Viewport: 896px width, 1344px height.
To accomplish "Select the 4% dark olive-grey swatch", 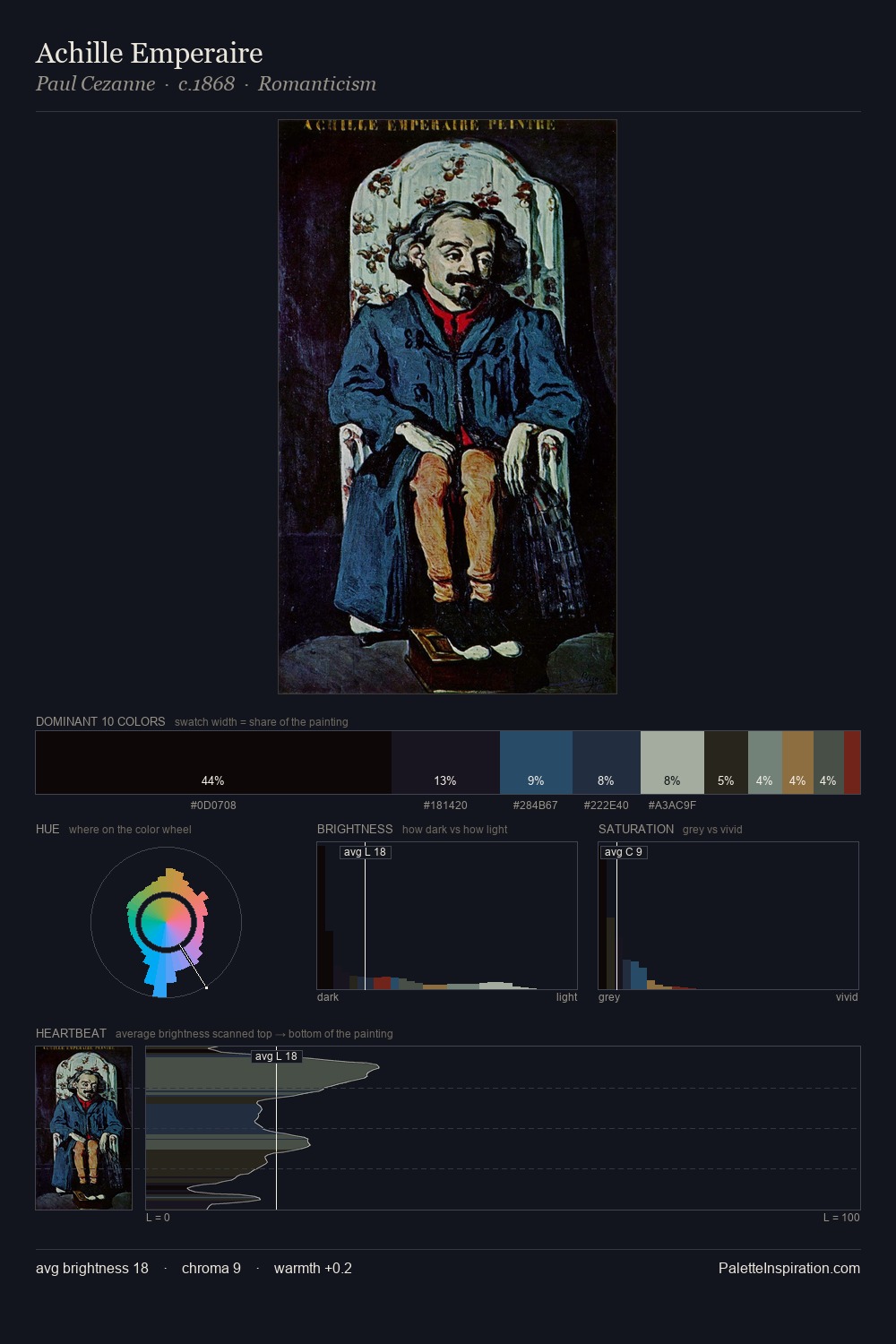I will pos(829,762).
